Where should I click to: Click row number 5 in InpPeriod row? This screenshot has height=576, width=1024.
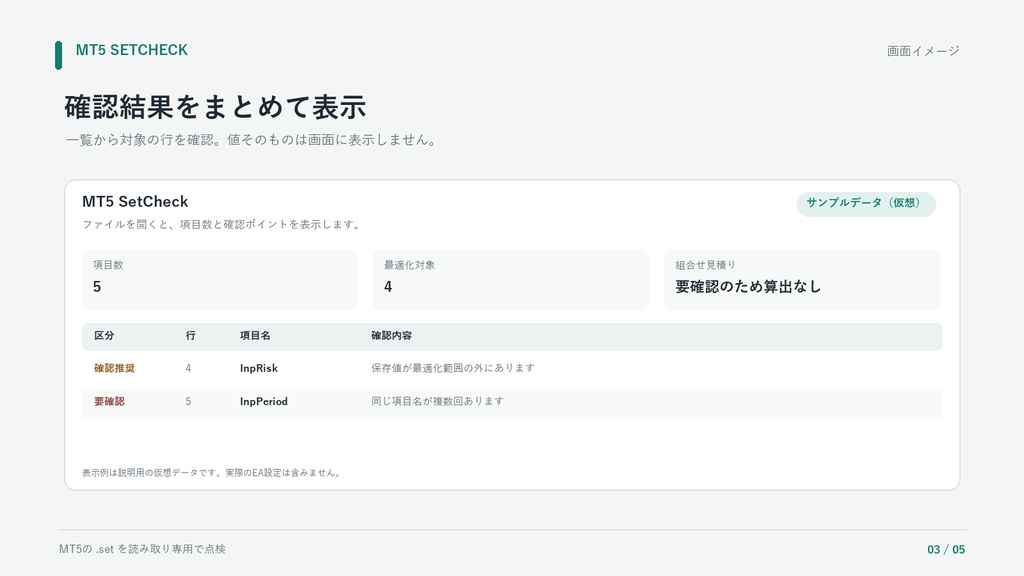point(188,402)
